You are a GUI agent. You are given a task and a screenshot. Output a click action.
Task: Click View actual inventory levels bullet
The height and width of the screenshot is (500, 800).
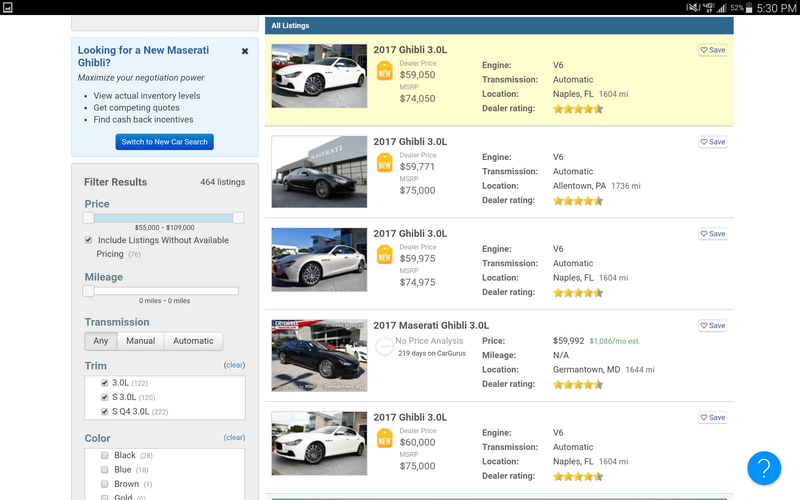pyautogui.click(x=147, y=96)
